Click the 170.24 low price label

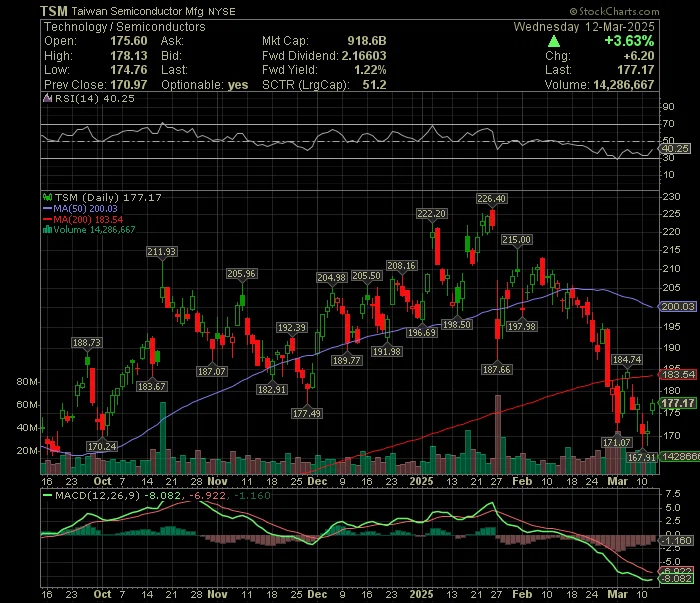(x=102, y=446)
